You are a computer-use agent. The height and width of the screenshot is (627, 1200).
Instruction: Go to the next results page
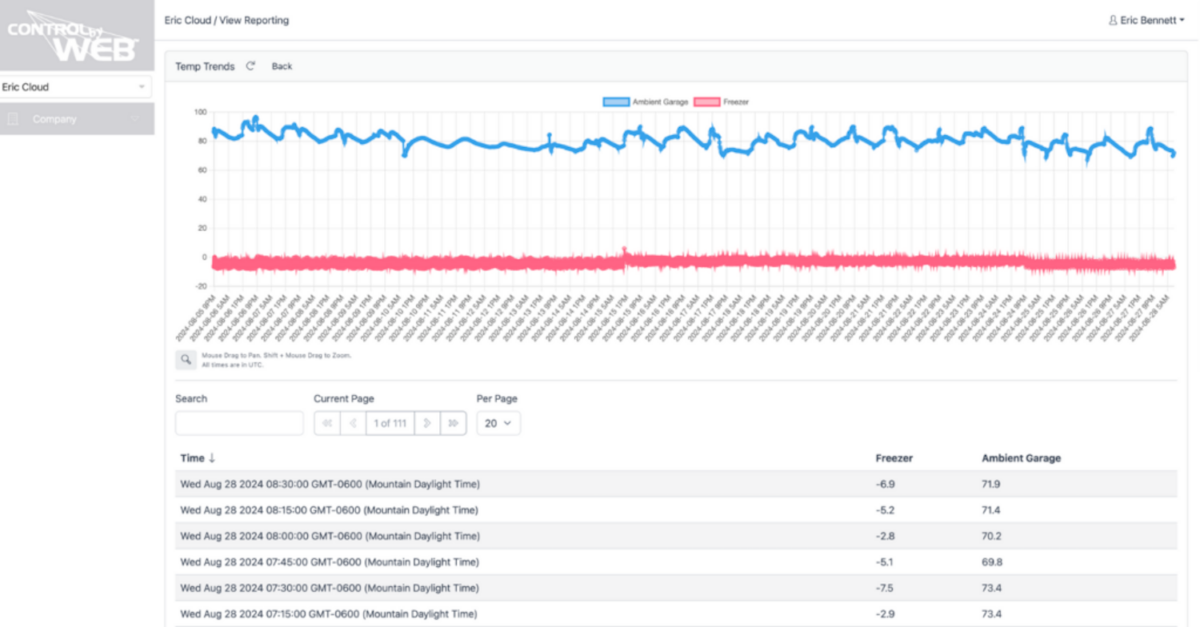[427, 422]
